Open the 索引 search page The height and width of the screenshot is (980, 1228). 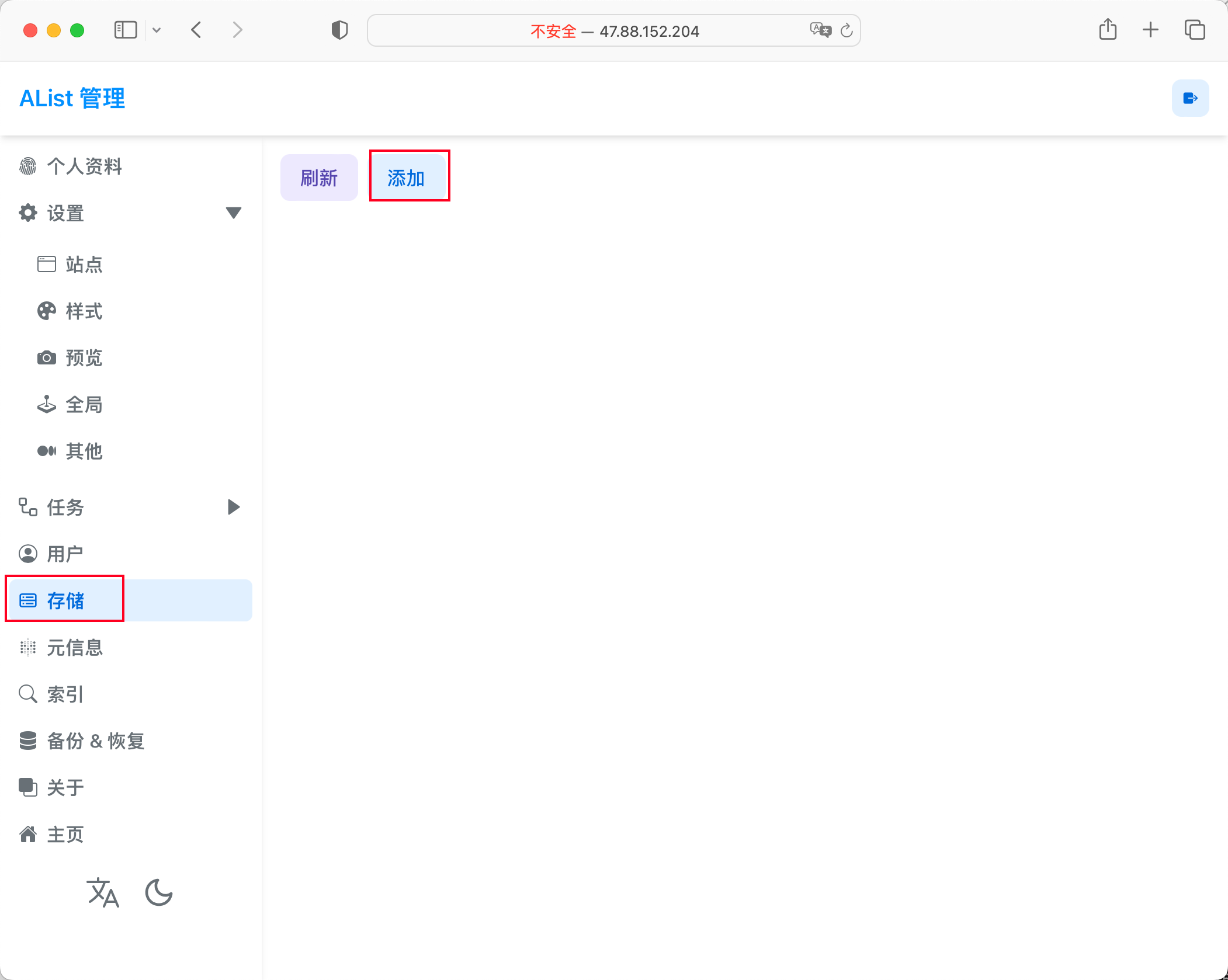coord(64,694)
